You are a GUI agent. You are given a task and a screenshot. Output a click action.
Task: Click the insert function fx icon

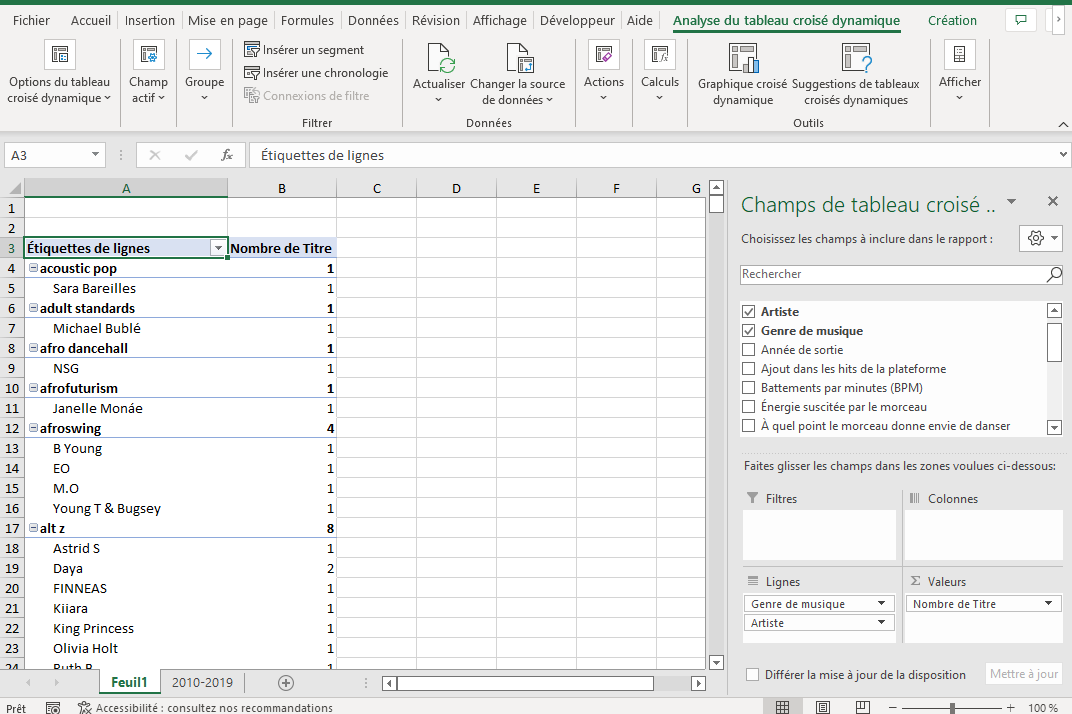point(227,155)
